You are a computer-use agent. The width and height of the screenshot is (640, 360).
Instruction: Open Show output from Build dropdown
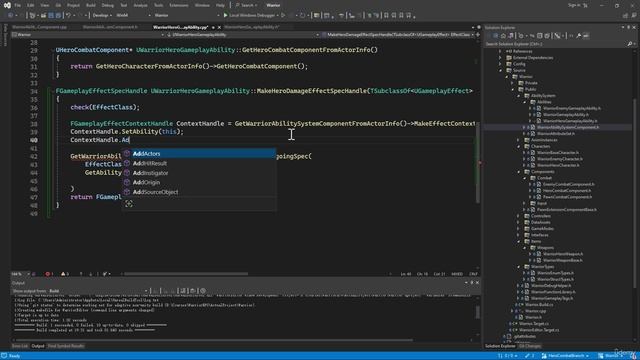(98, 291)
